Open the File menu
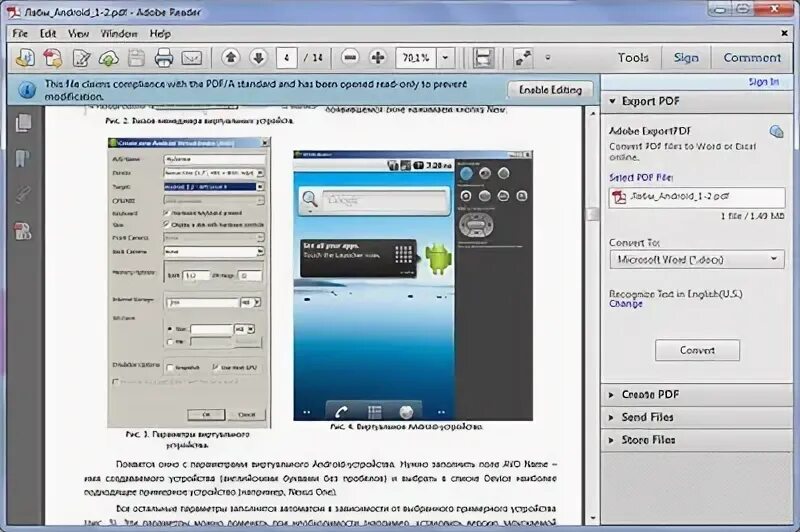 [20, 34]
